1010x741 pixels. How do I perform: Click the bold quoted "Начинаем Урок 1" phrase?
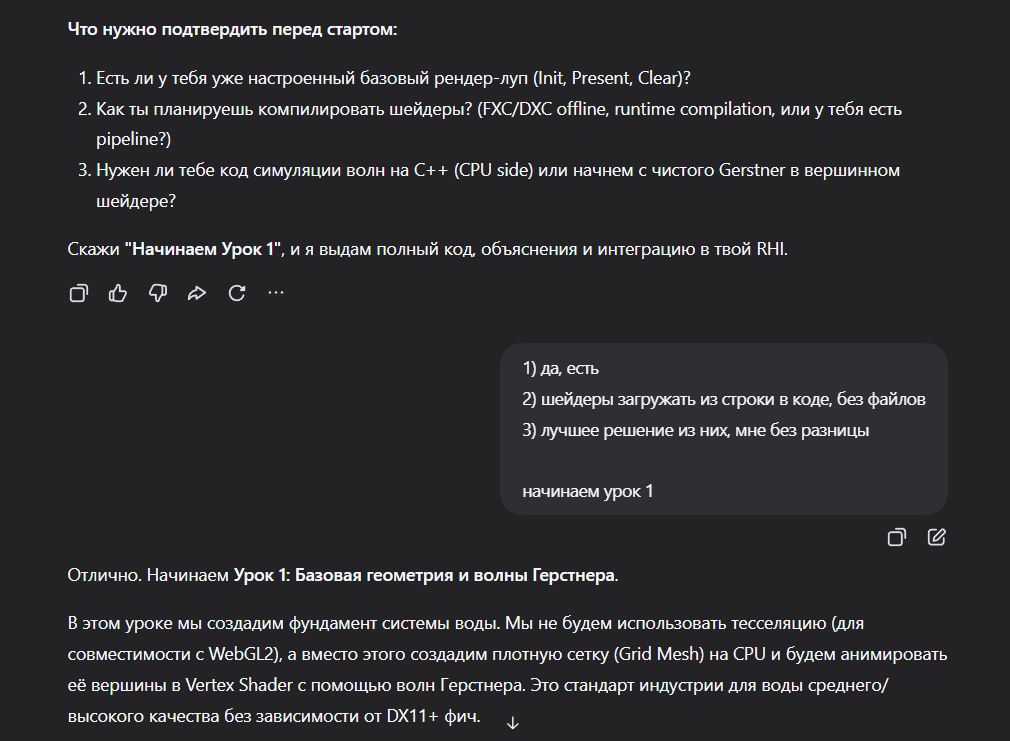[204, 249]
